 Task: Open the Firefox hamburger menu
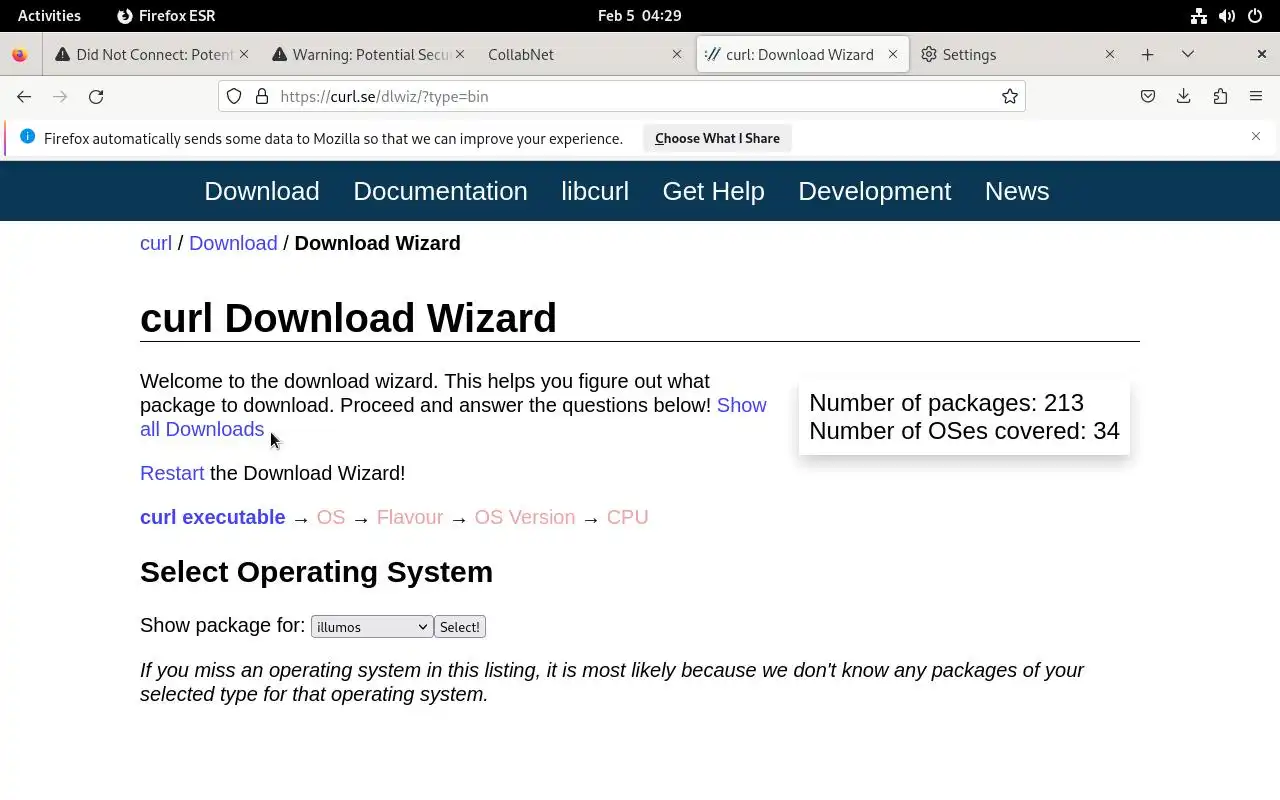coord(1256,96)
